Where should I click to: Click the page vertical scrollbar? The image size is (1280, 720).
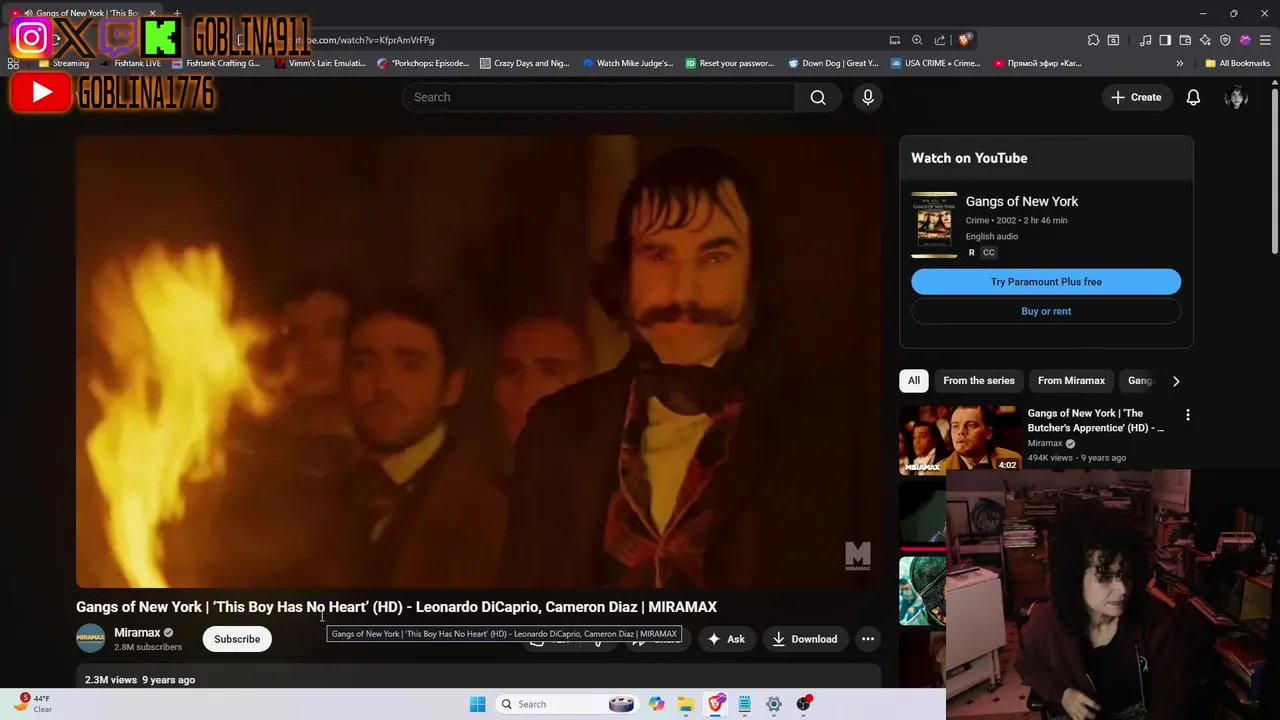point(1274,170)
